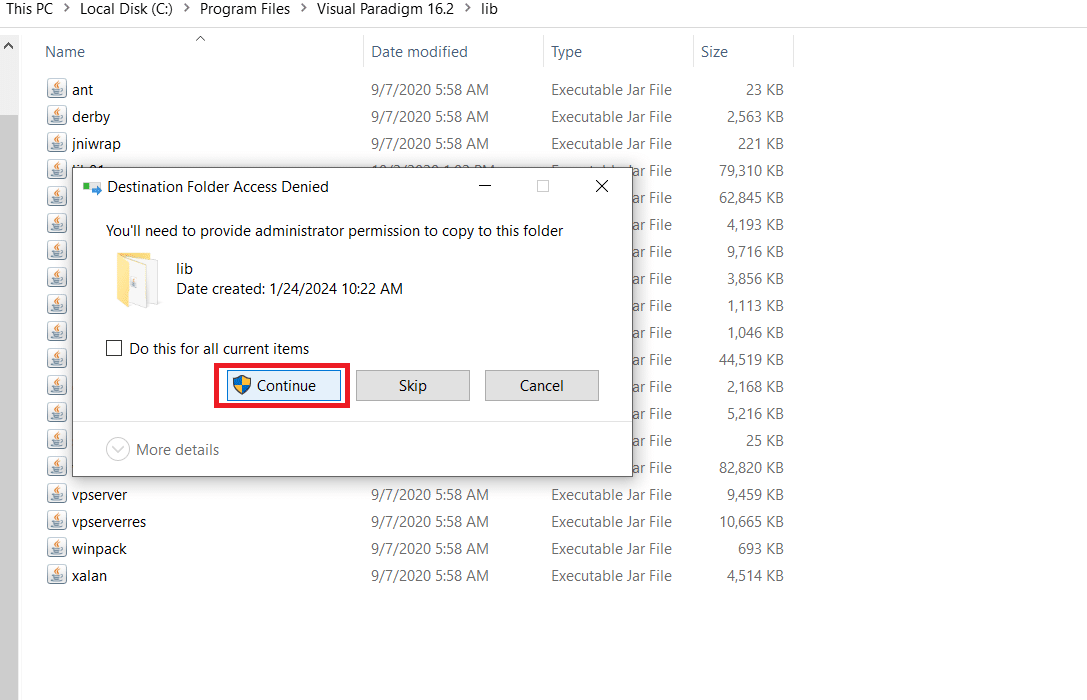The image size is (1087, 700).
Task: Select the vpserverres file name
Action: [x=109, y=522]
